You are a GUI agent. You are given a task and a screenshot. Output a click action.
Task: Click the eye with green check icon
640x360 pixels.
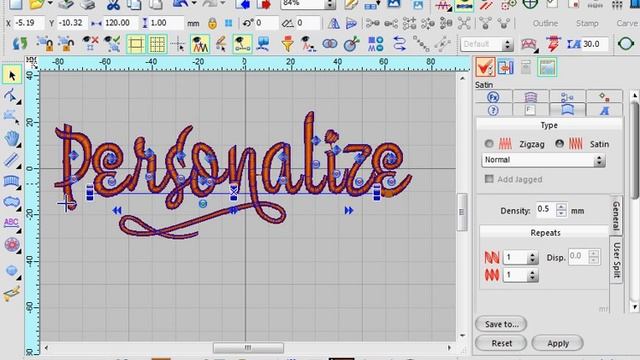[112, 44]
